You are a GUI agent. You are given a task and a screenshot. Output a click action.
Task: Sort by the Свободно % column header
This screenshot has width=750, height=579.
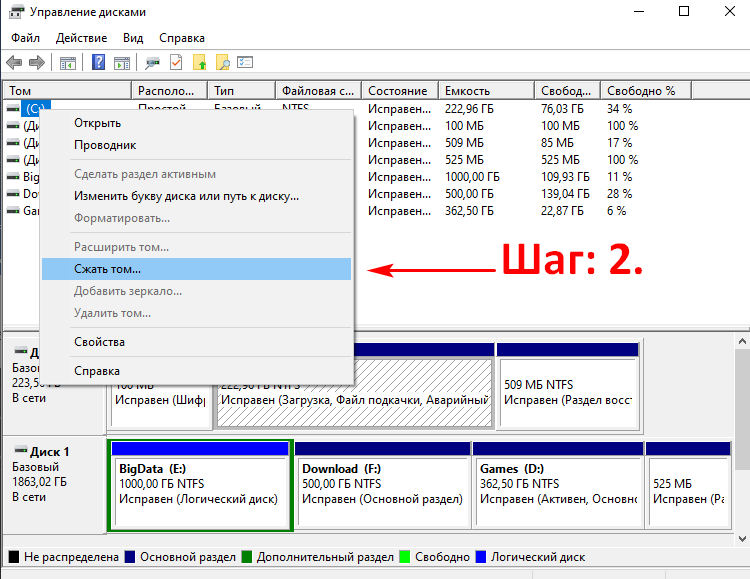coord(646,90)
